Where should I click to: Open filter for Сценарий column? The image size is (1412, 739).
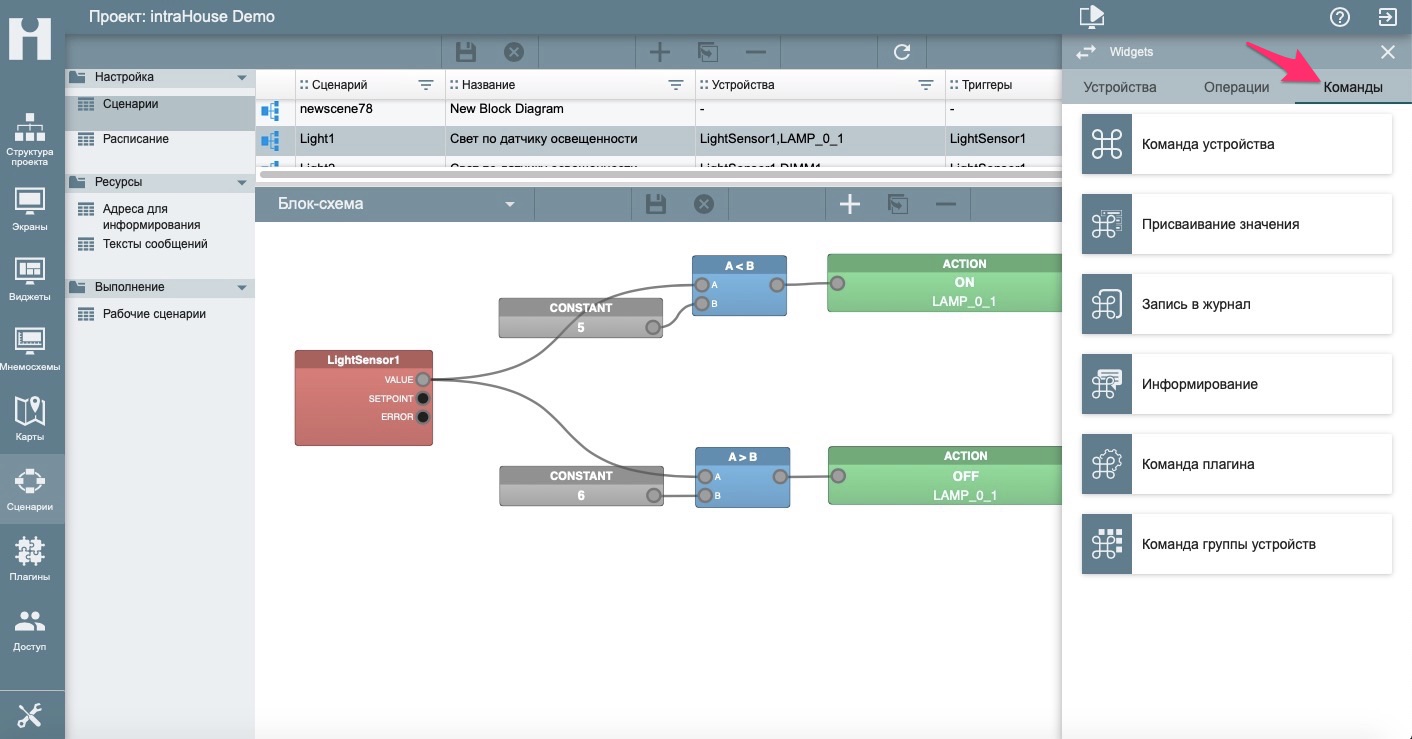(426, 85)
